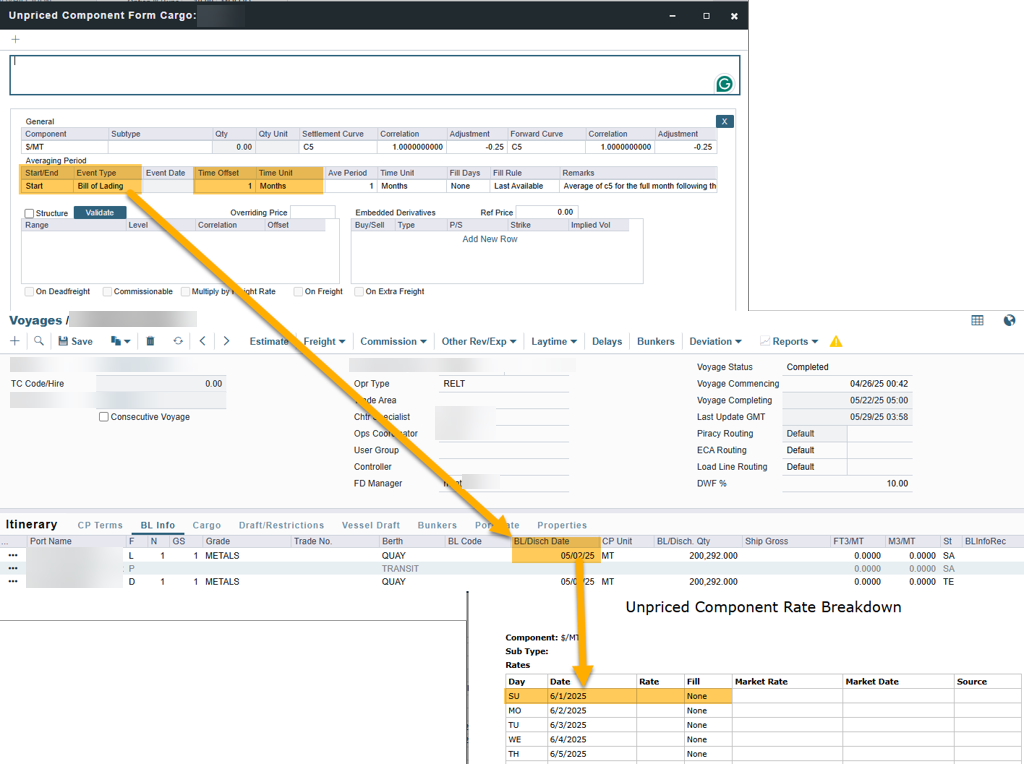This screenshot has height=764, width=1024.
Task: Click the refresh icon in Voyages toolbar
Action: click(x=178, y=341)
